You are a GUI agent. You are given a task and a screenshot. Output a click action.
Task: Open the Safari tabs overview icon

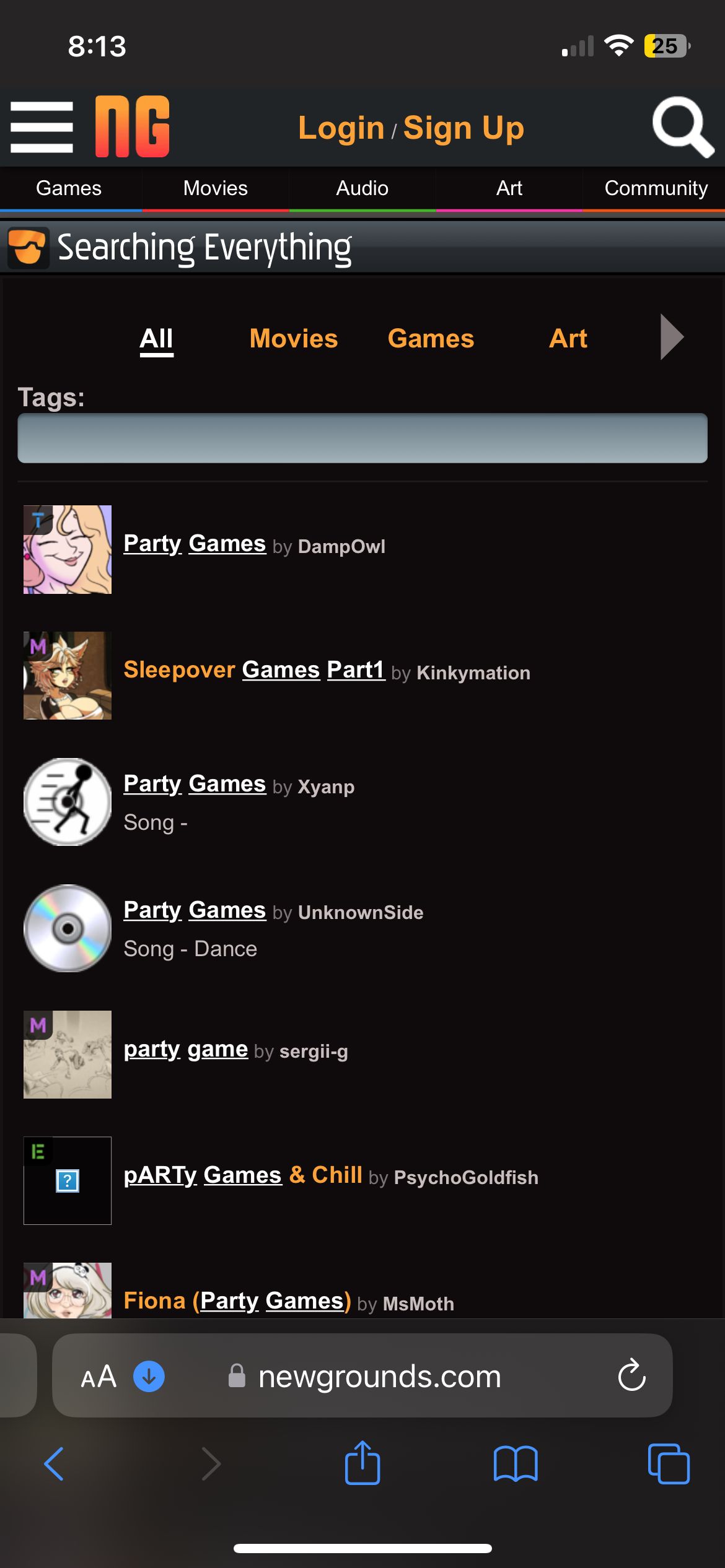coord(669,1464)
